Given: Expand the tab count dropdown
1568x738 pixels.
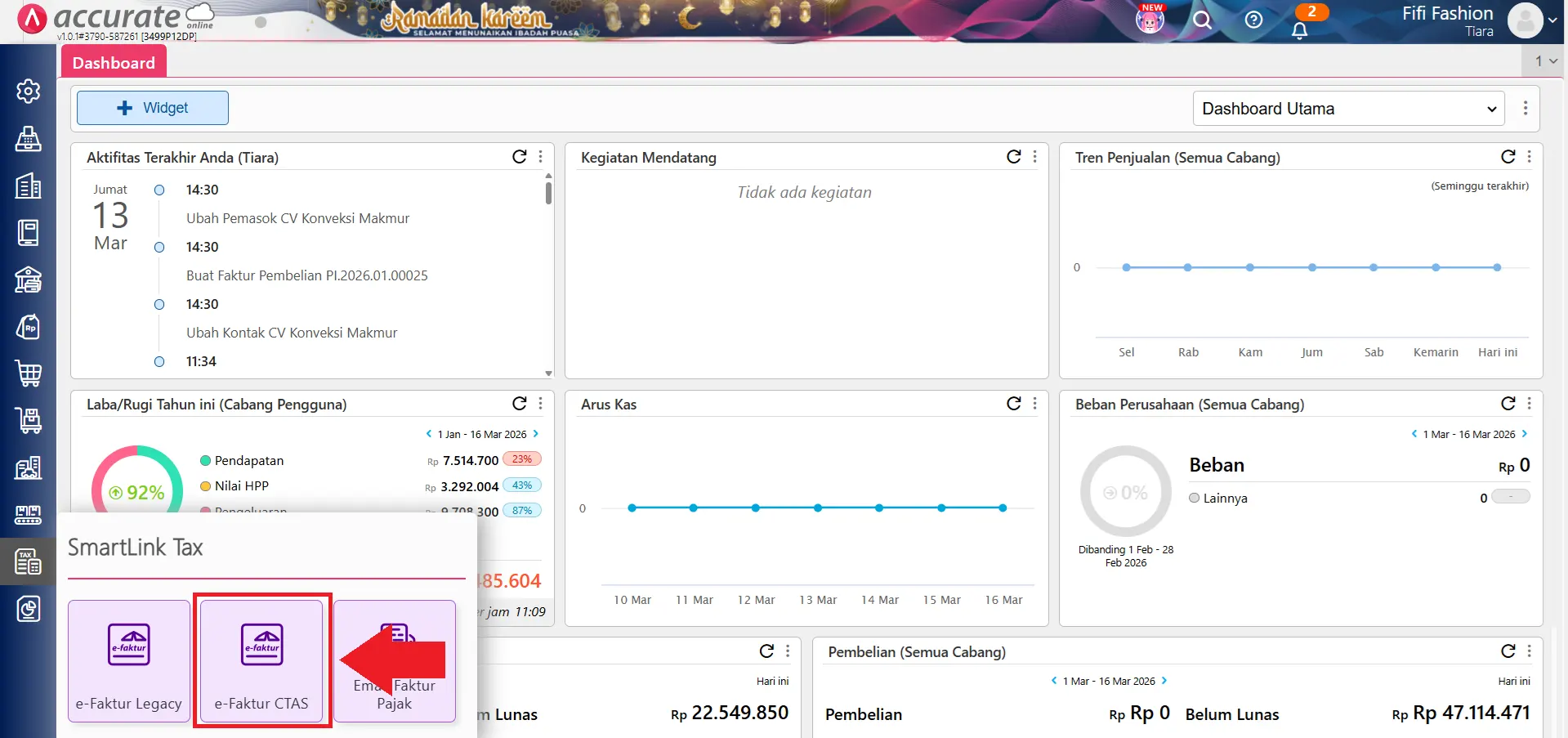Looking at the screenshot, I should [x=1544, y=61].
